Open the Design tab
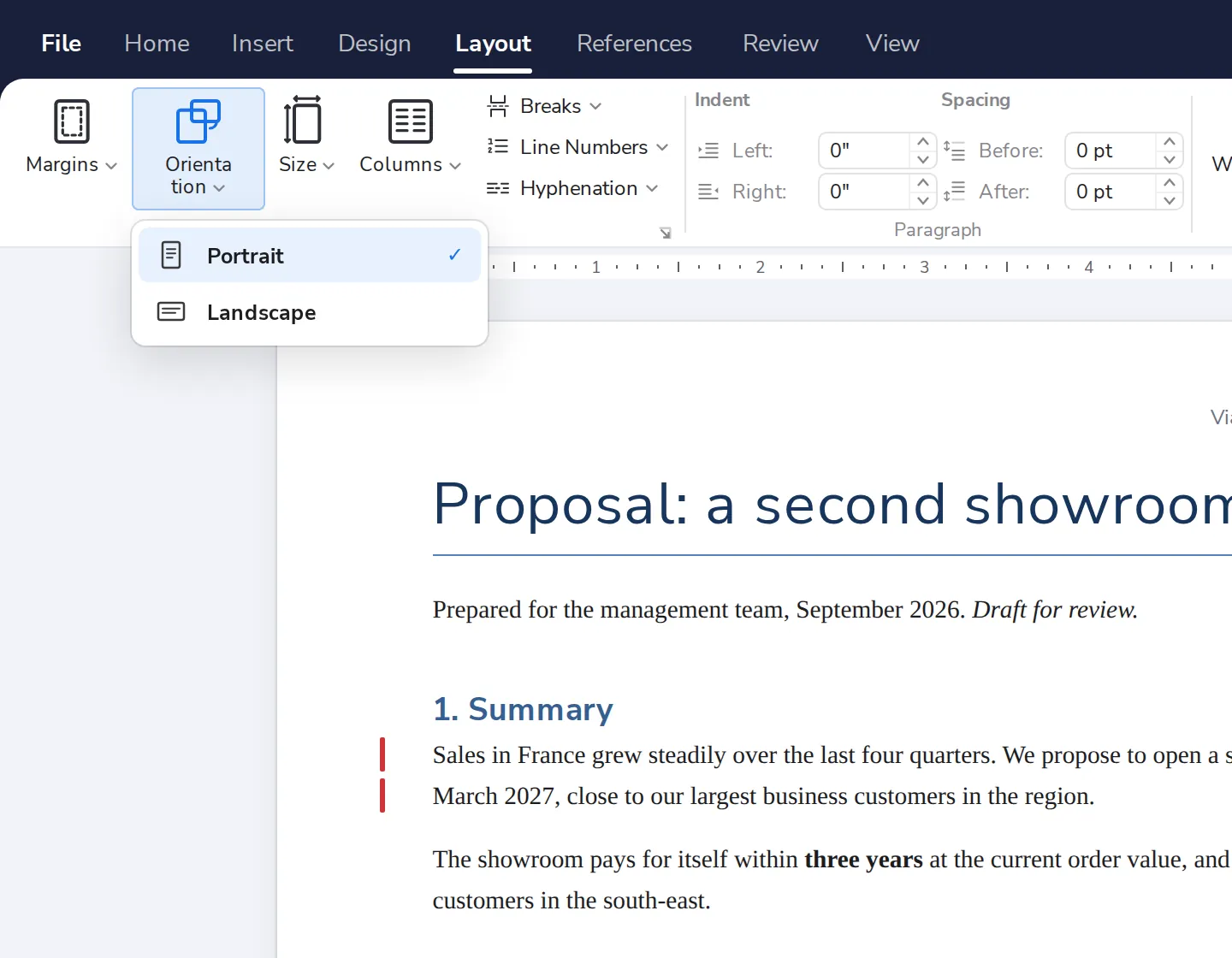The height and width of the screenshot is (958, 1232). [x=375, y=43]
